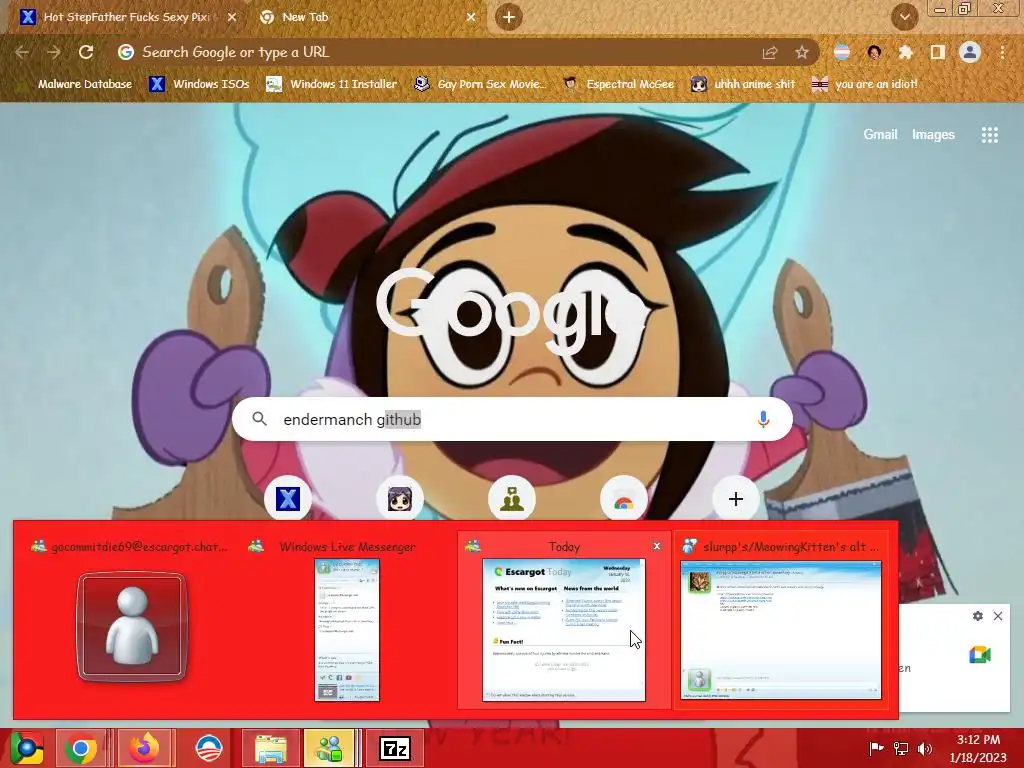Open the Images link
Image resolution: width=1024 pixels, height=768 pixels.
click(933, 135)
